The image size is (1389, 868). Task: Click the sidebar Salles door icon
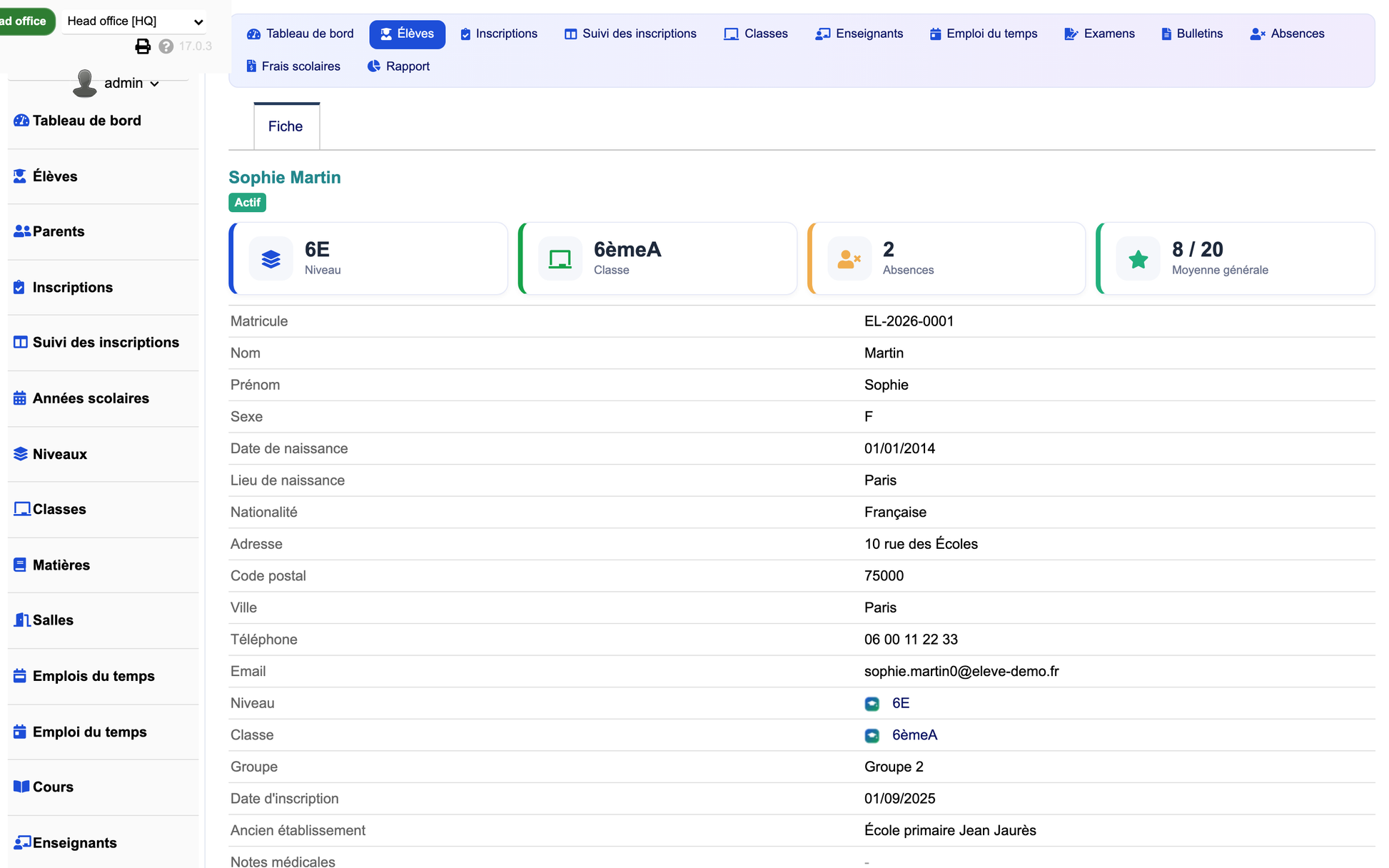pos(22,620)
